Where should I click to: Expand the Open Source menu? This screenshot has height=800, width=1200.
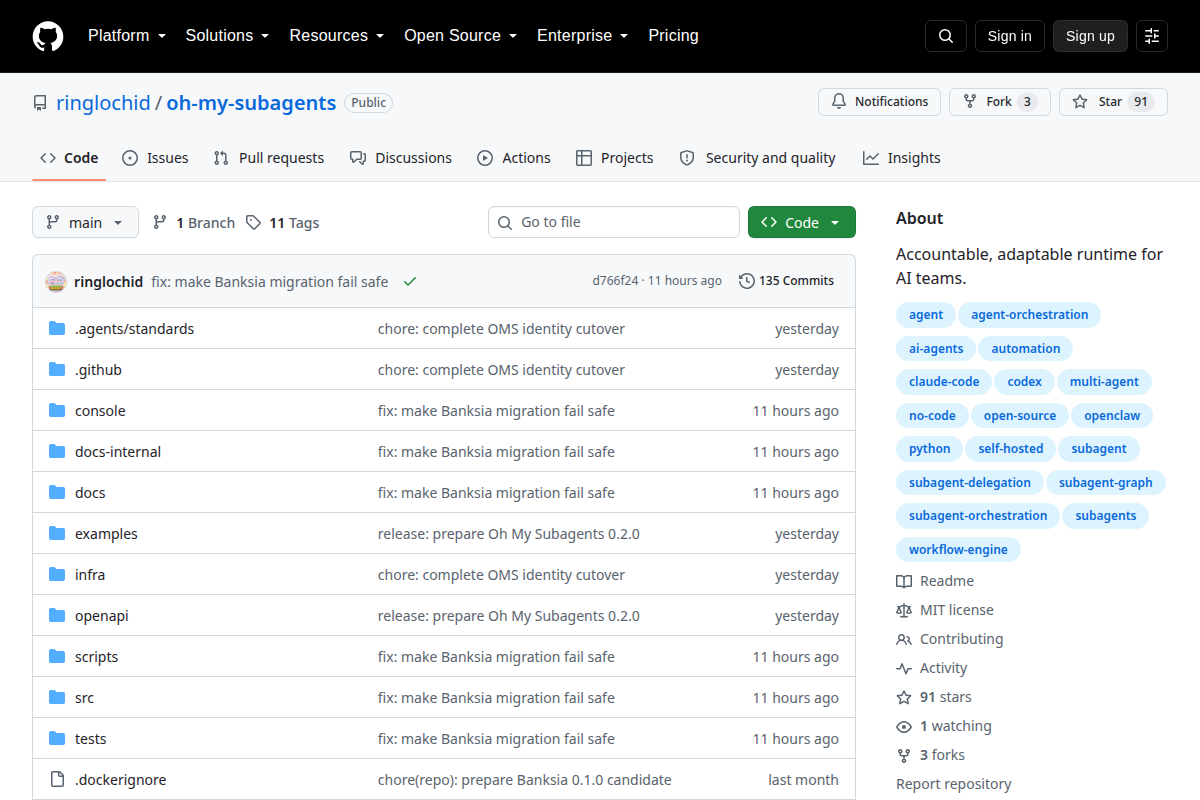[x=460, y=36]
